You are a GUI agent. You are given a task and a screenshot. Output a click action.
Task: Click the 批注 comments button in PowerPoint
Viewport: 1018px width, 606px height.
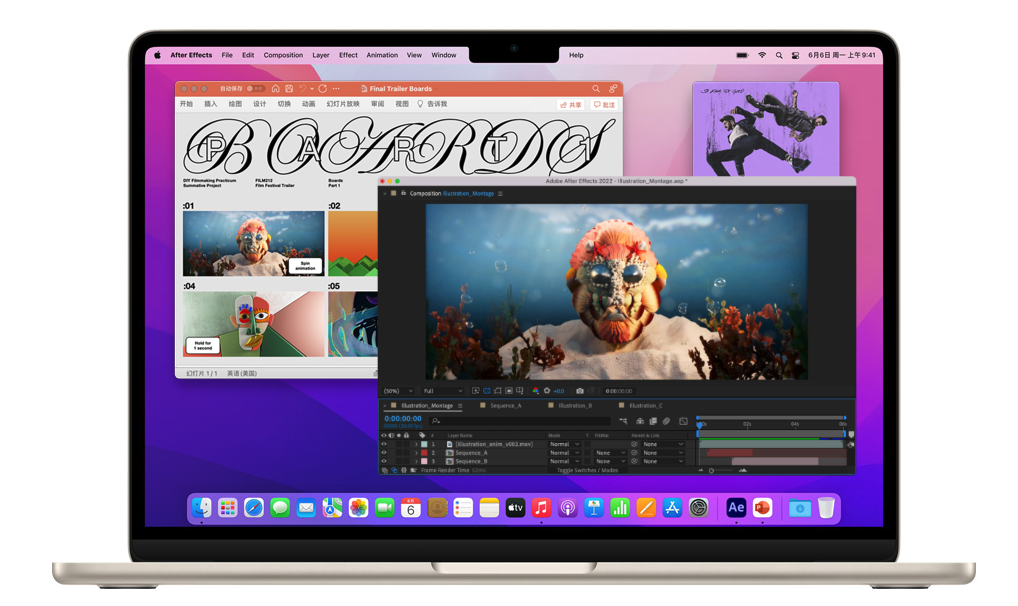(x=604, y=105)
